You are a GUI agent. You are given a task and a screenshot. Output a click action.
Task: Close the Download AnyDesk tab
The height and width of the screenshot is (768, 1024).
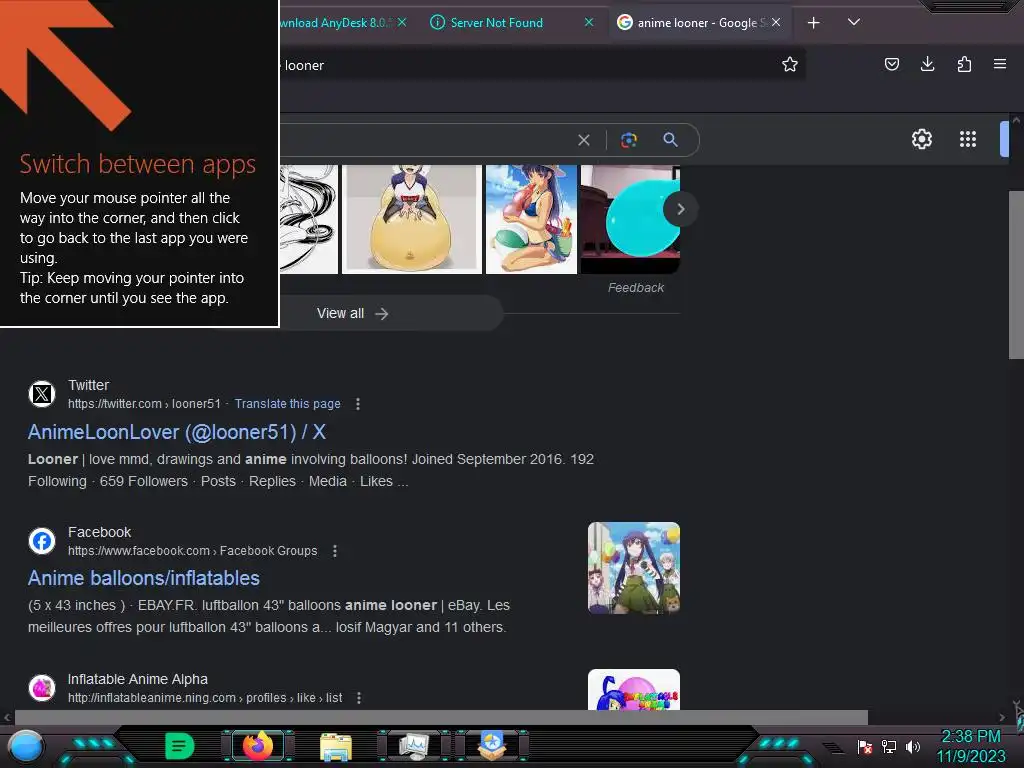[402, 22]
